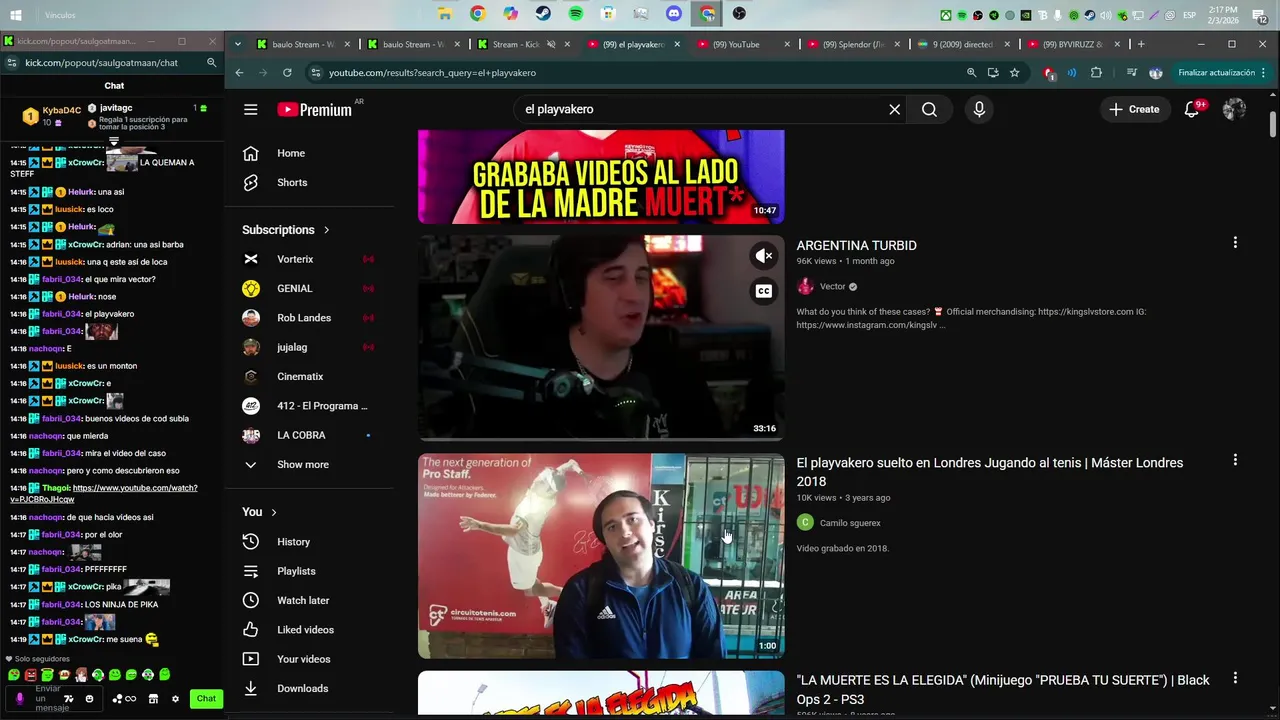The height and width of the screenshot is (720, 1280).
Task: Open emoji picker in Kick chat
Action: (x=90, y=698)
